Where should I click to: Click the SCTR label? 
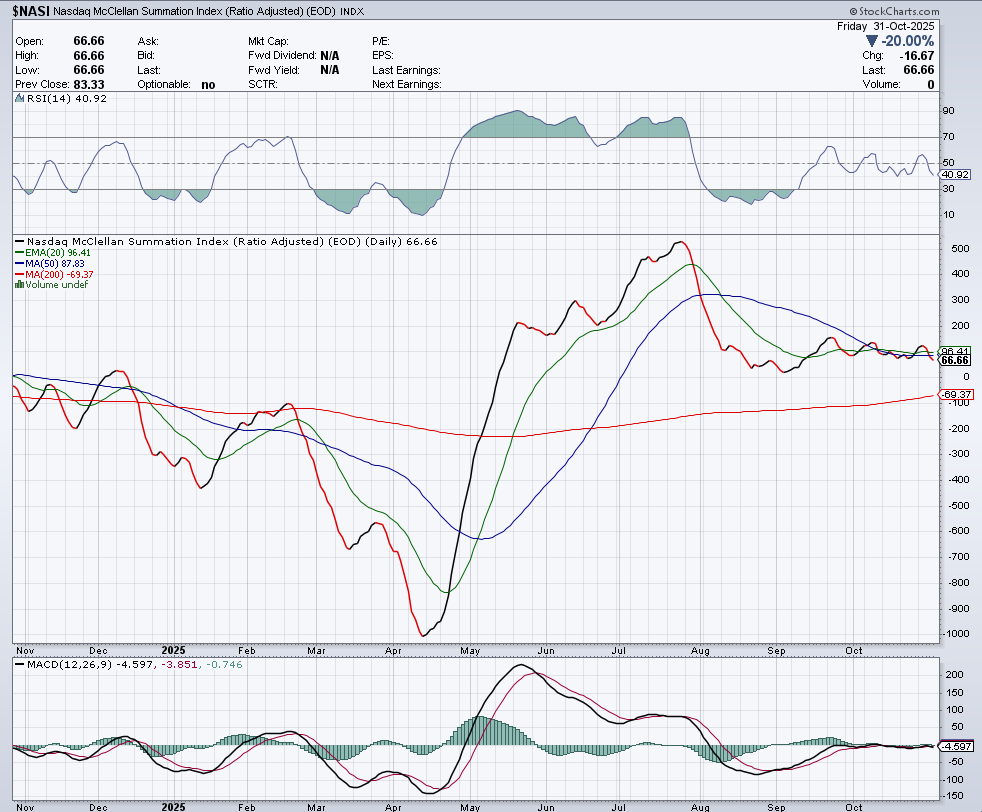[263, 85]
